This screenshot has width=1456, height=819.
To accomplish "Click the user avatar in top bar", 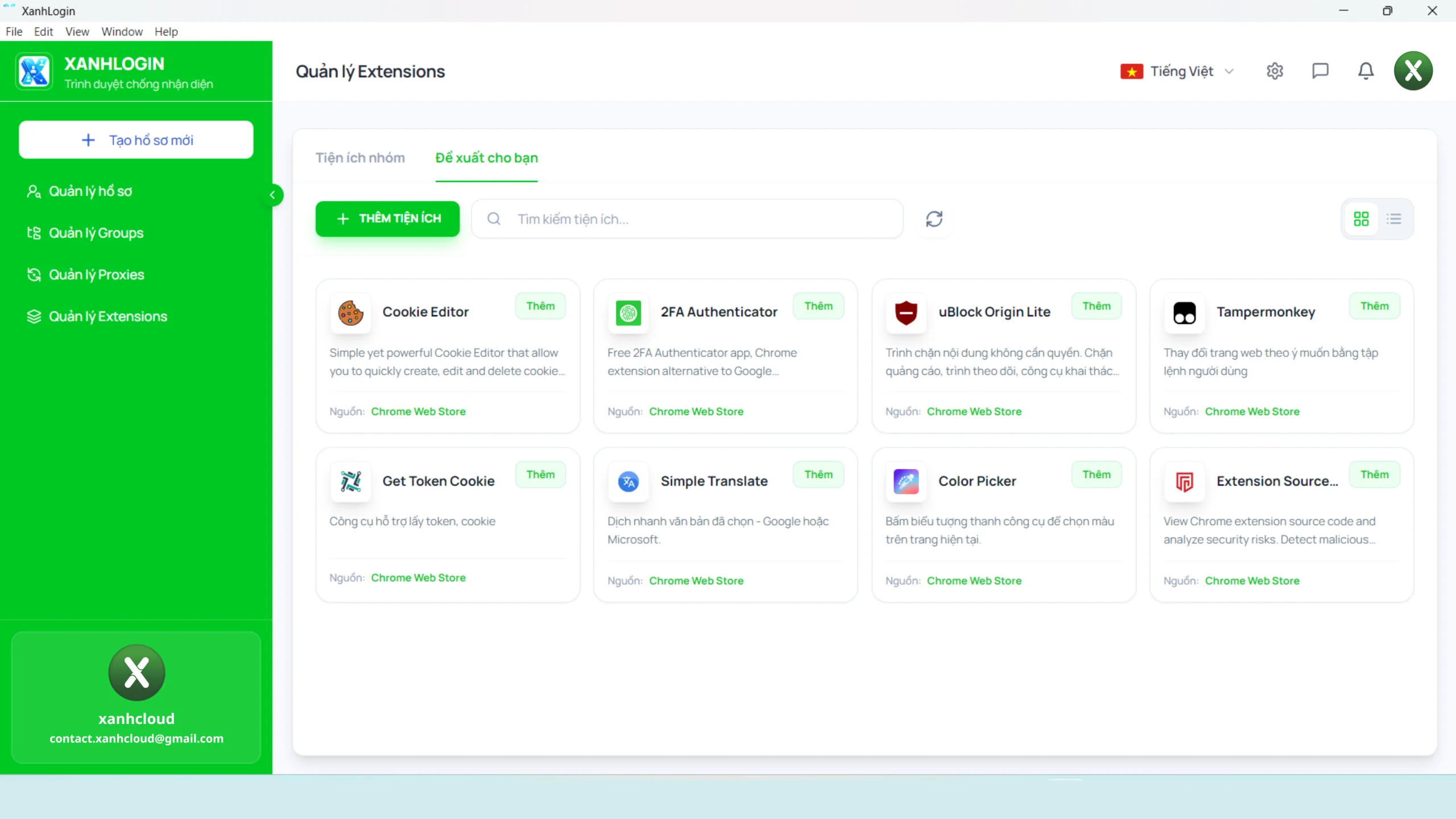I will point(1413,71).
